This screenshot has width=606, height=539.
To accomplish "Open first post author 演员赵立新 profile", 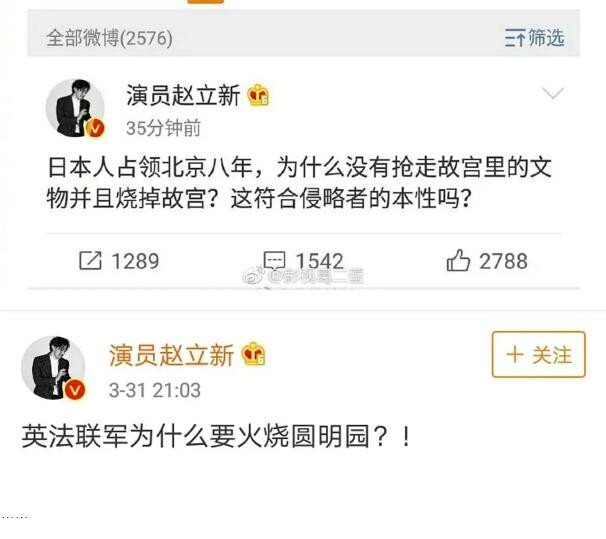I will coord(183,95).
